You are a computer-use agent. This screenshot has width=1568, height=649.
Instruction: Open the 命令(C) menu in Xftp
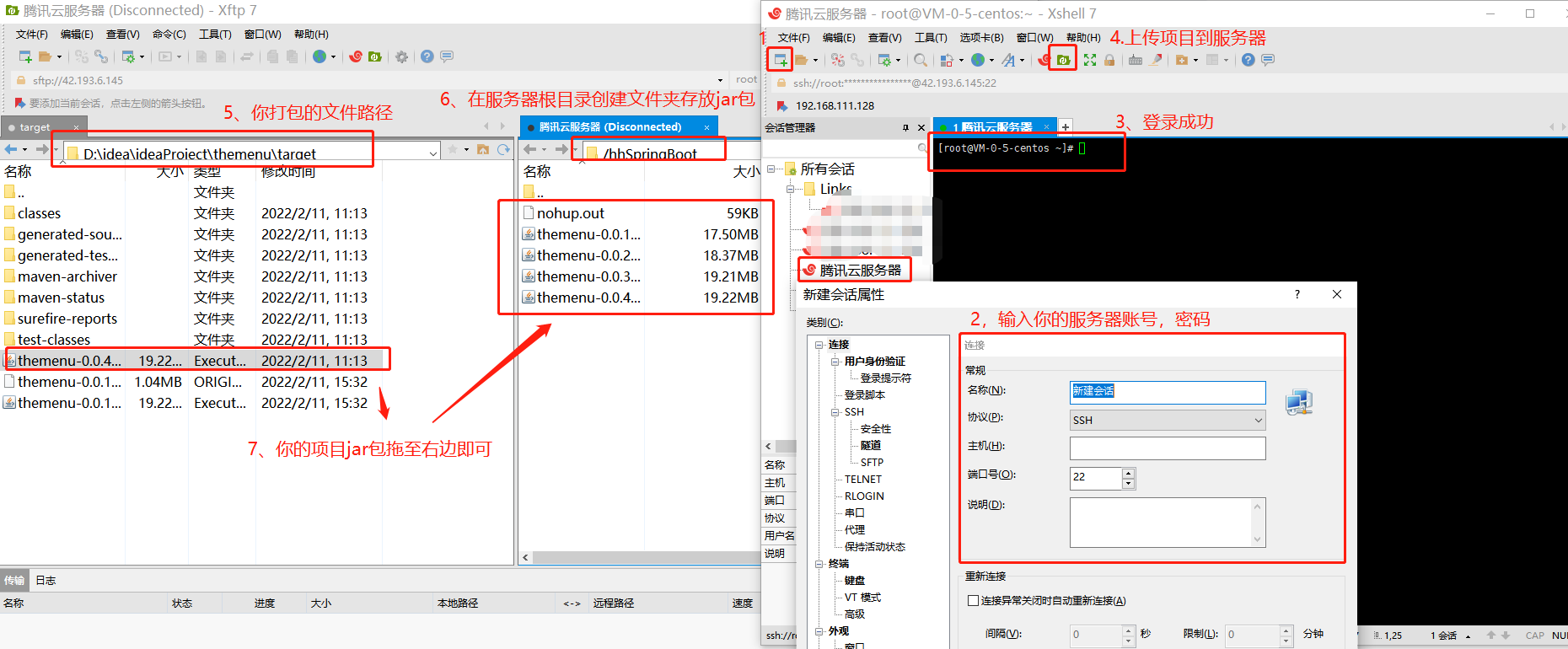coord(169,35)
